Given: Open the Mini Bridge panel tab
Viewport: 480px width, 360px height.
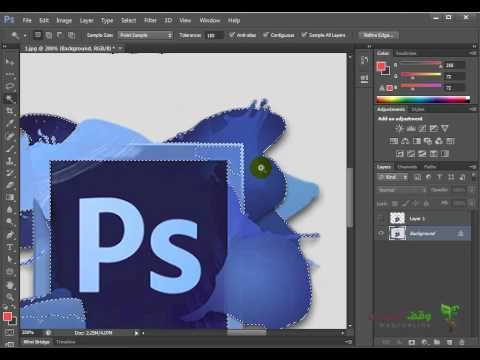Looking at the screenshot, I should click(x=36, y=342).
